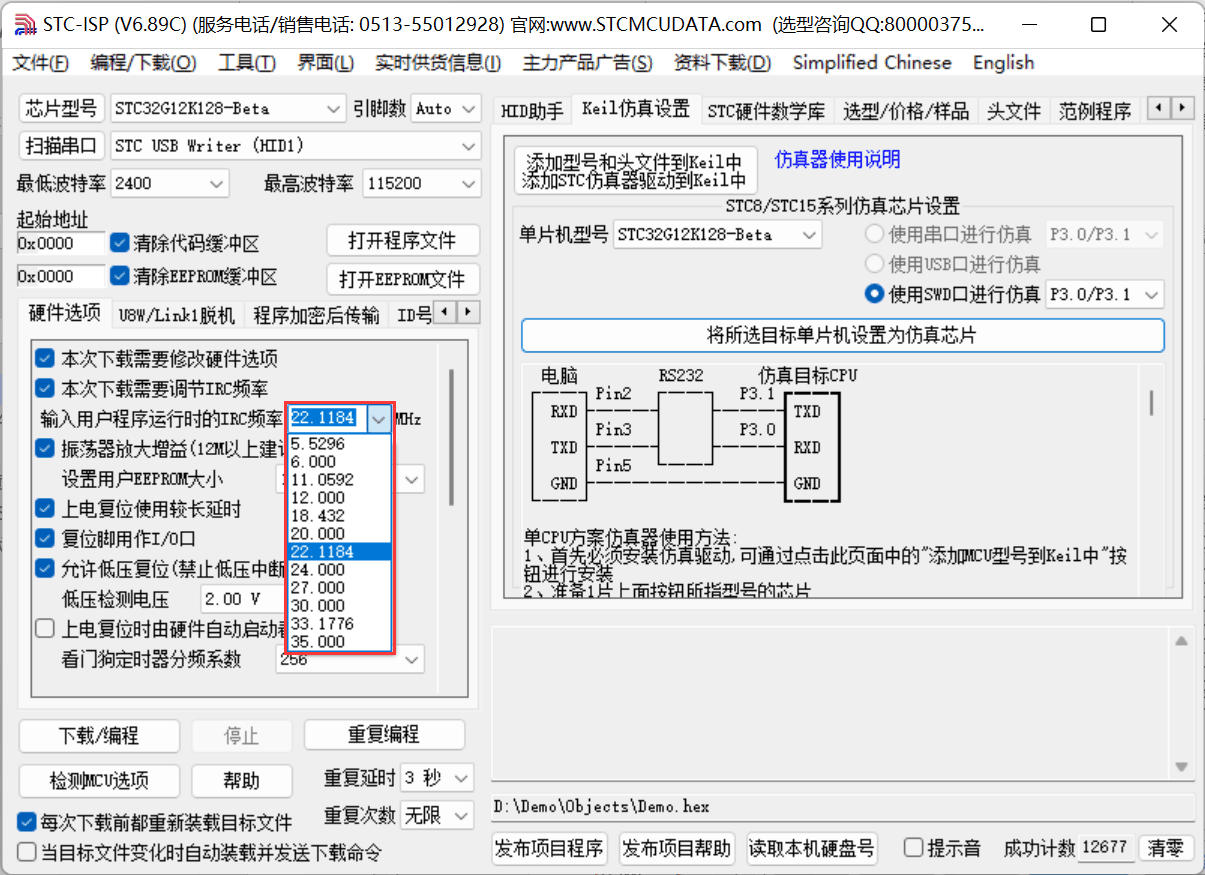Open the 看门狗定时器分频系数 dropdown
The width and height of the screenshot is (1205, 875).
349,660
